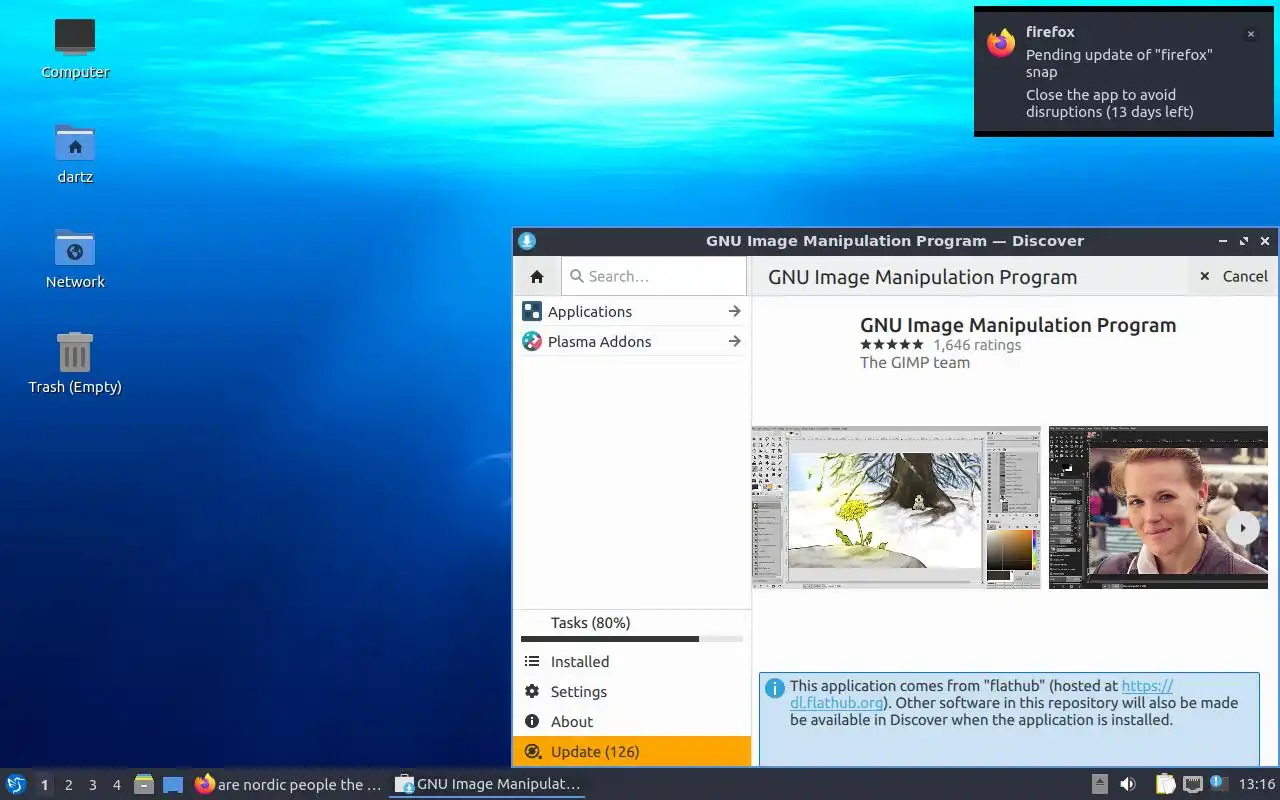This screenshot has width=1280, height=800.
Task: Click the GNU Image Manipulation Program page heading
Action: coord(922,277)
